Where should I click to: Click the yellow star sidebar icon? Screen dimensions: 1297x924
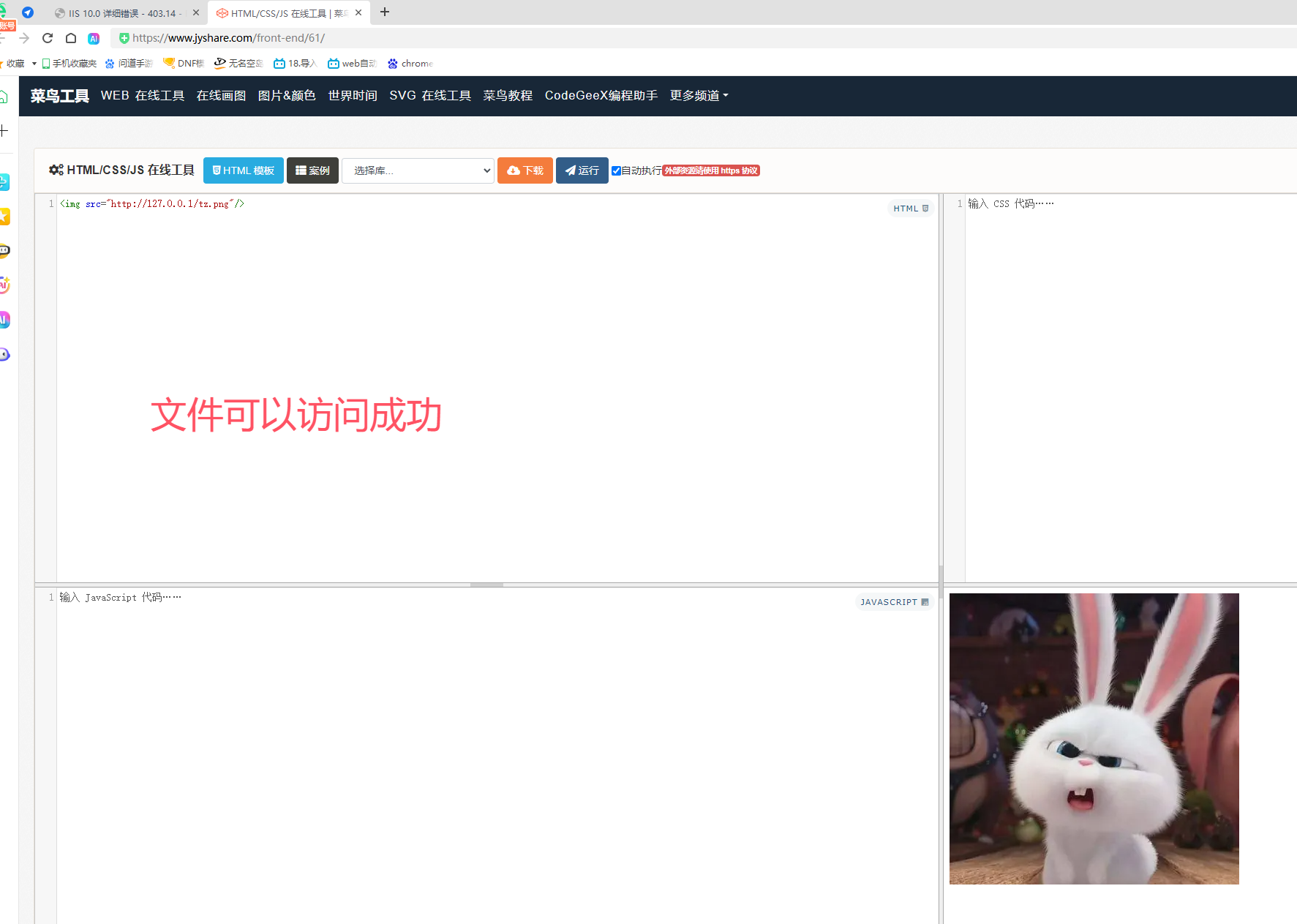point(4,217)
